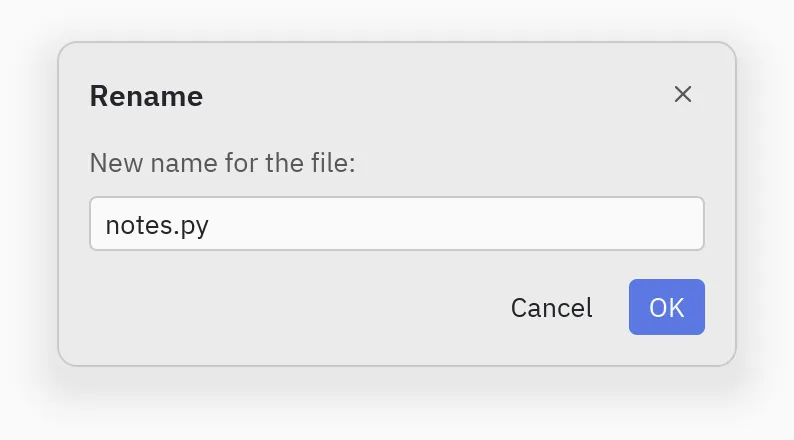Viewport: 794px width, 440px height.
Task: Click the OK button
Action: pyautogui.click(x=667, y=307)
